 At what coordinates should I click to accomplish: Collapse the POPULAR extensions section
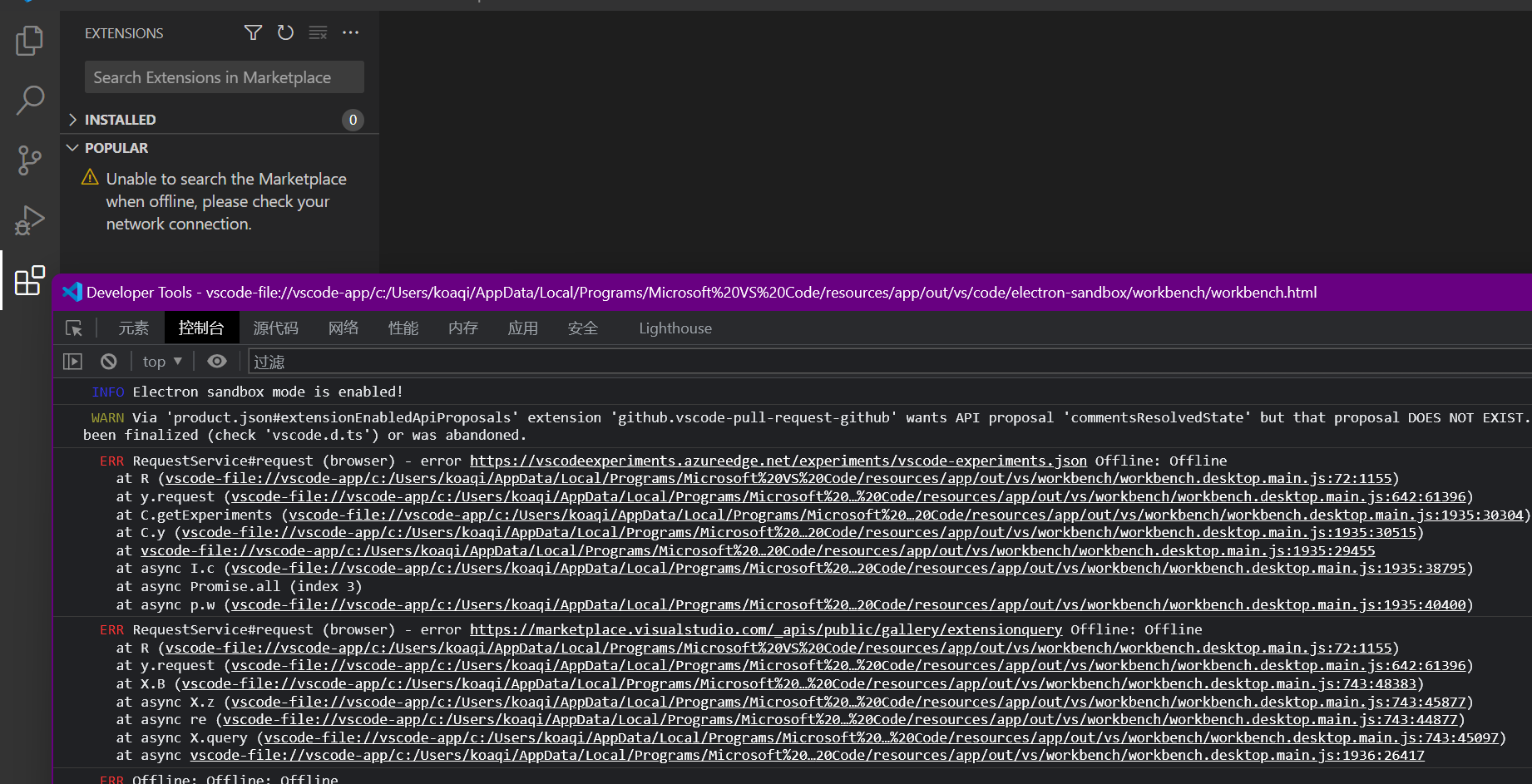pos(116,147)
